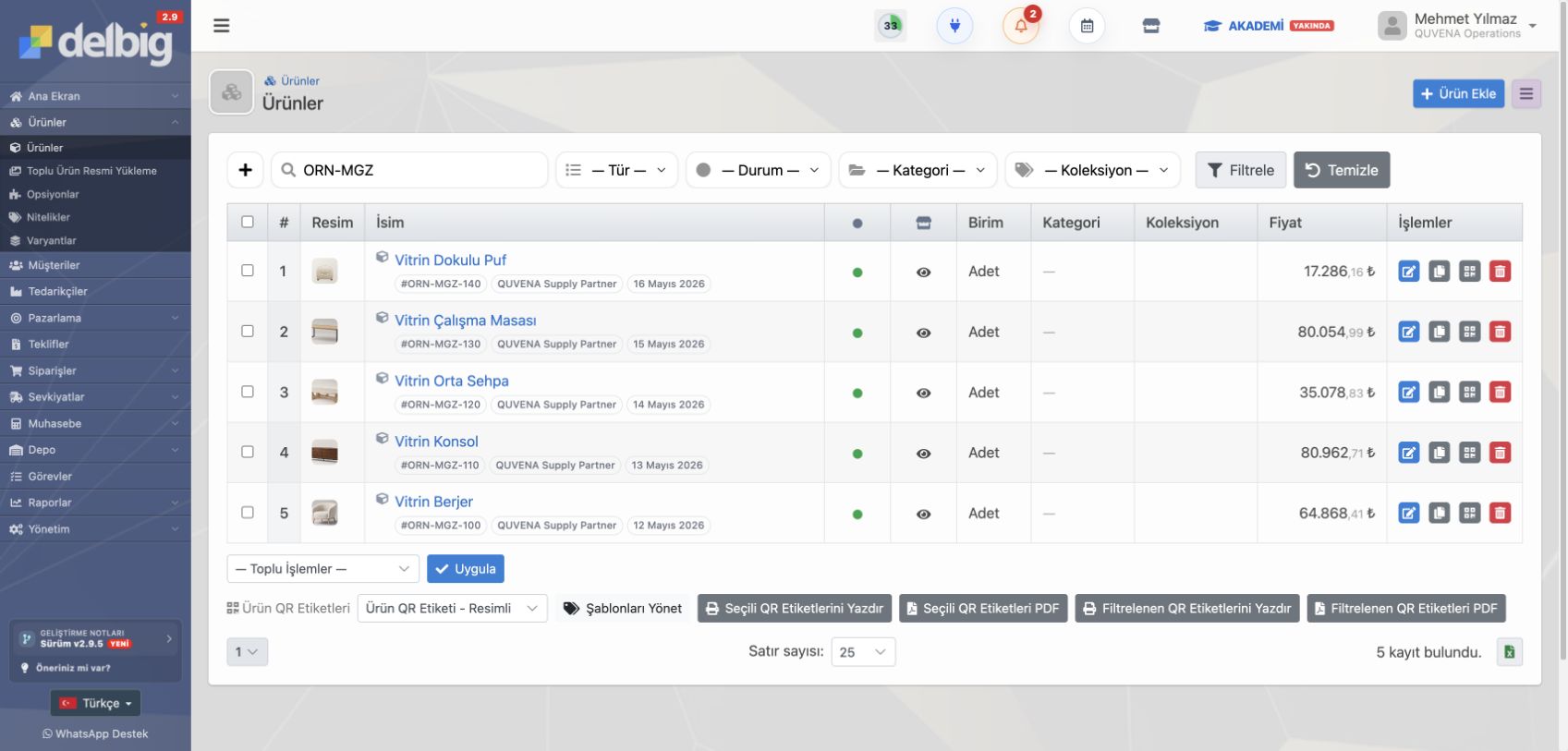Screen dimensions: 1568x751
Task: Open the Toplu İşlemler dropdown
Action: coord(322,569)
